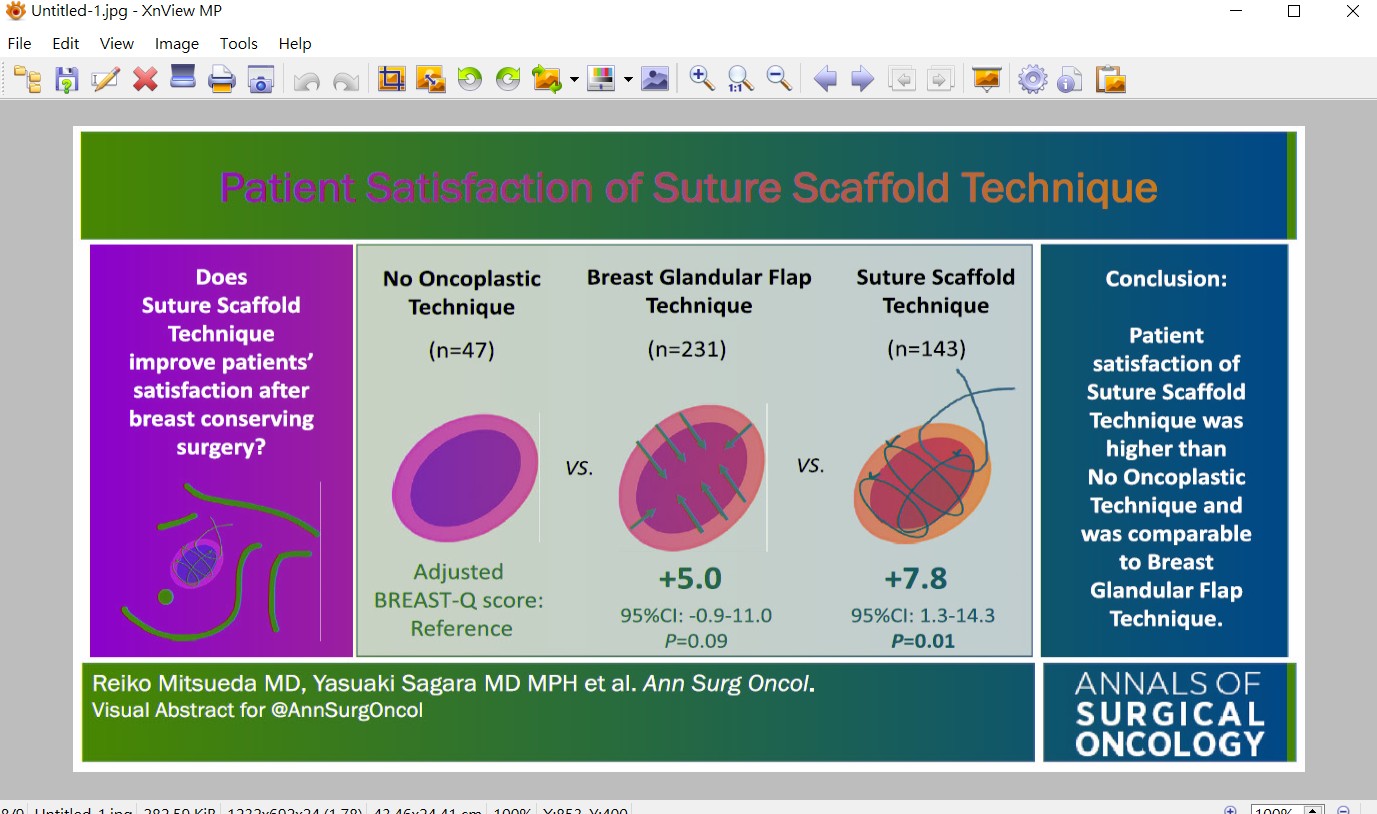Click the Save As floppy disk icon
The width and height of the screenshot is (1377, 814).
pyautogui.click(x=66, y=79)
